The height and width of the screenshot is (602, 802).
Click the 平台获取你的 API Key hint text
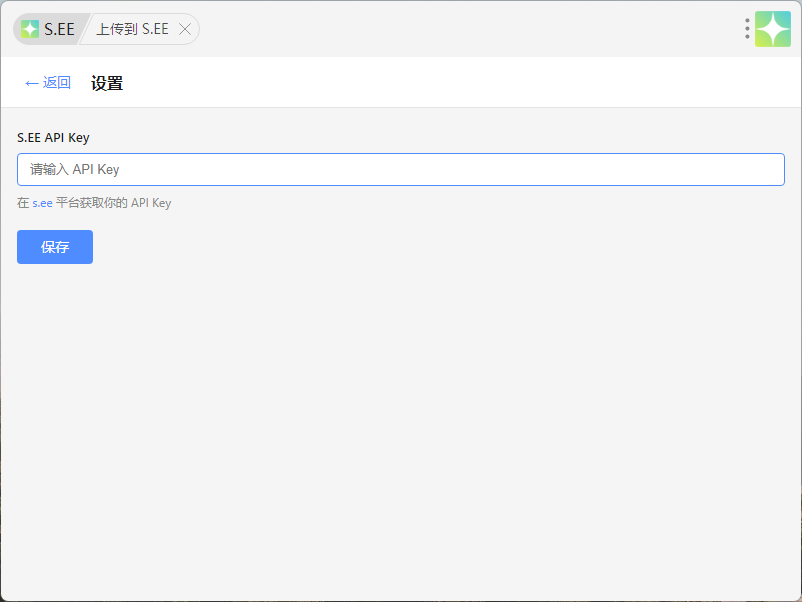pyautogui.click(x=114, y=203)
